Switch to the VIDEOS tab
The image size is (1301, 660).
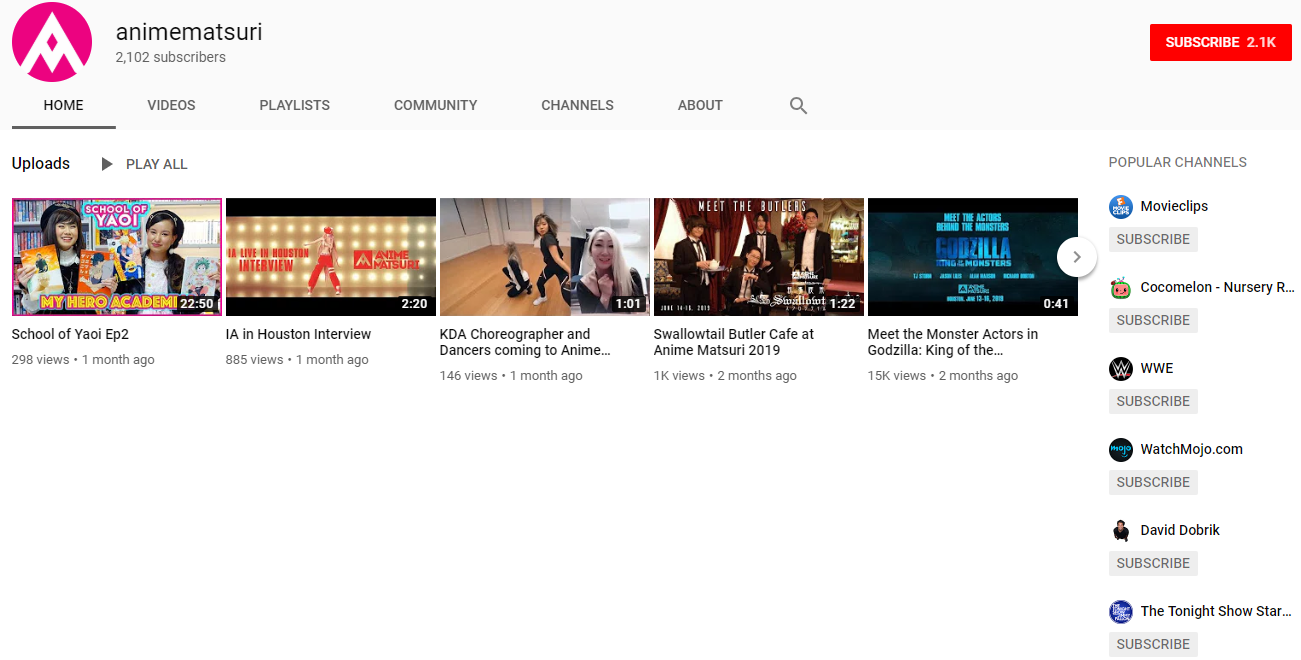click(171, 105)
